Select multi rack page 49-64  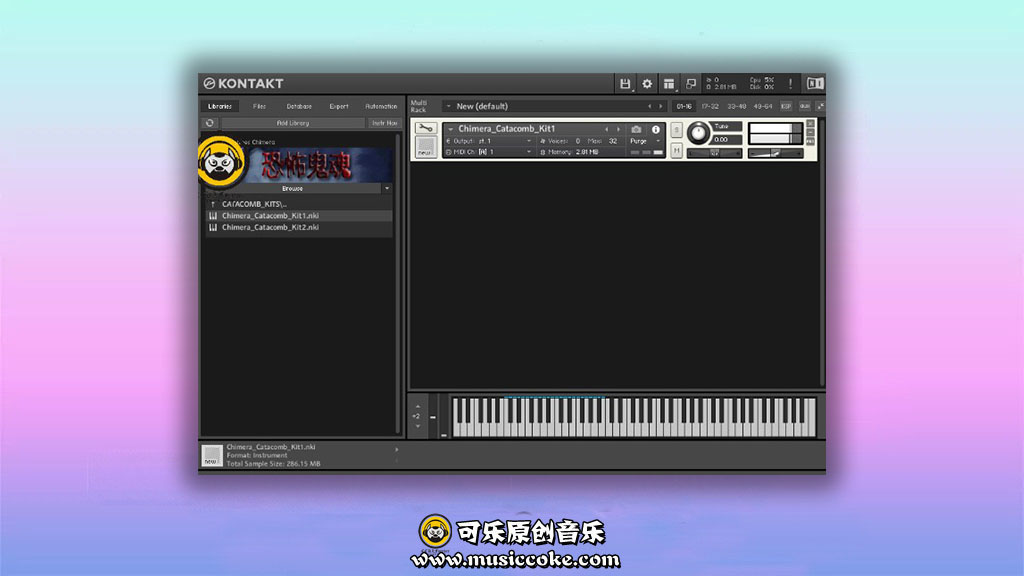click(763, 106)
